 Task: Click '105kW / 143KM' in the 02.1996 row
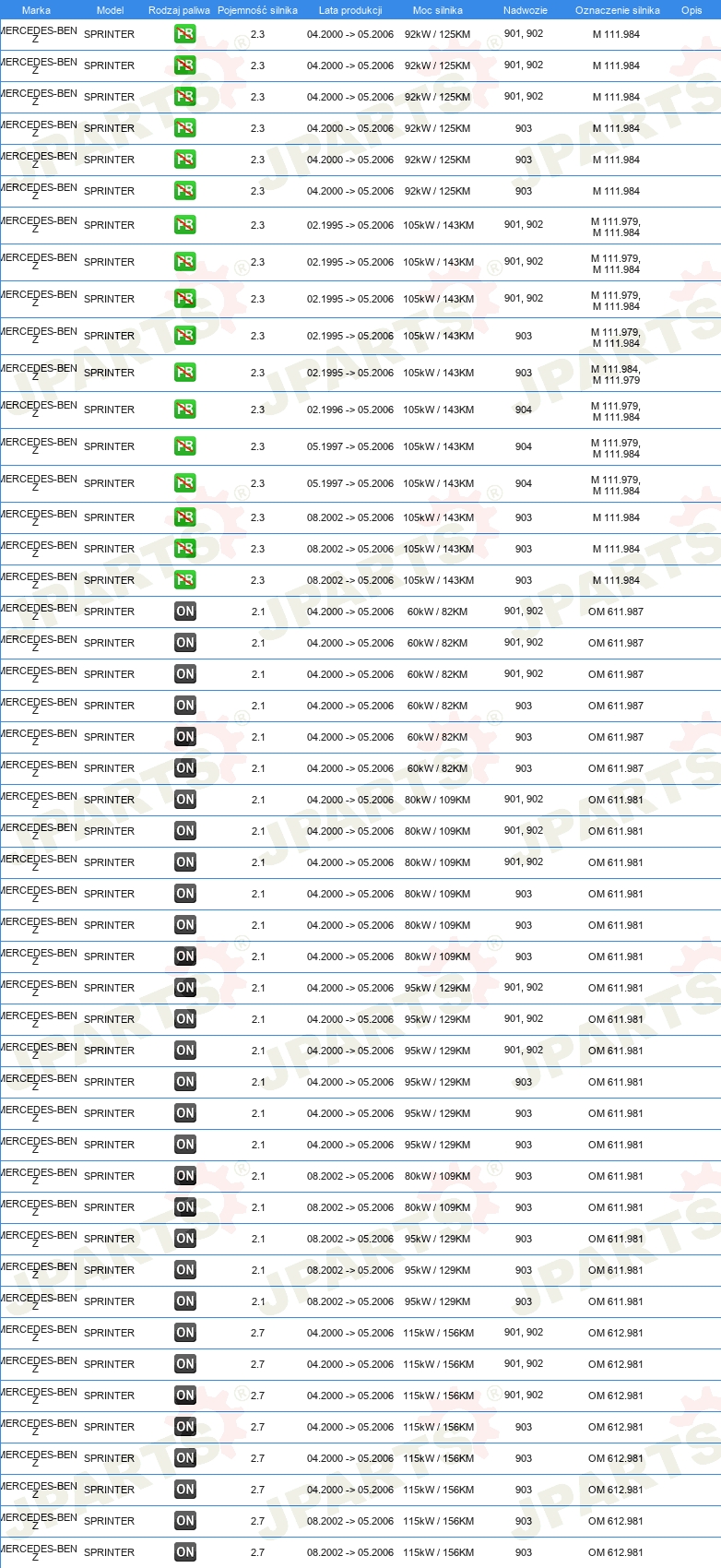click(439, 410)
